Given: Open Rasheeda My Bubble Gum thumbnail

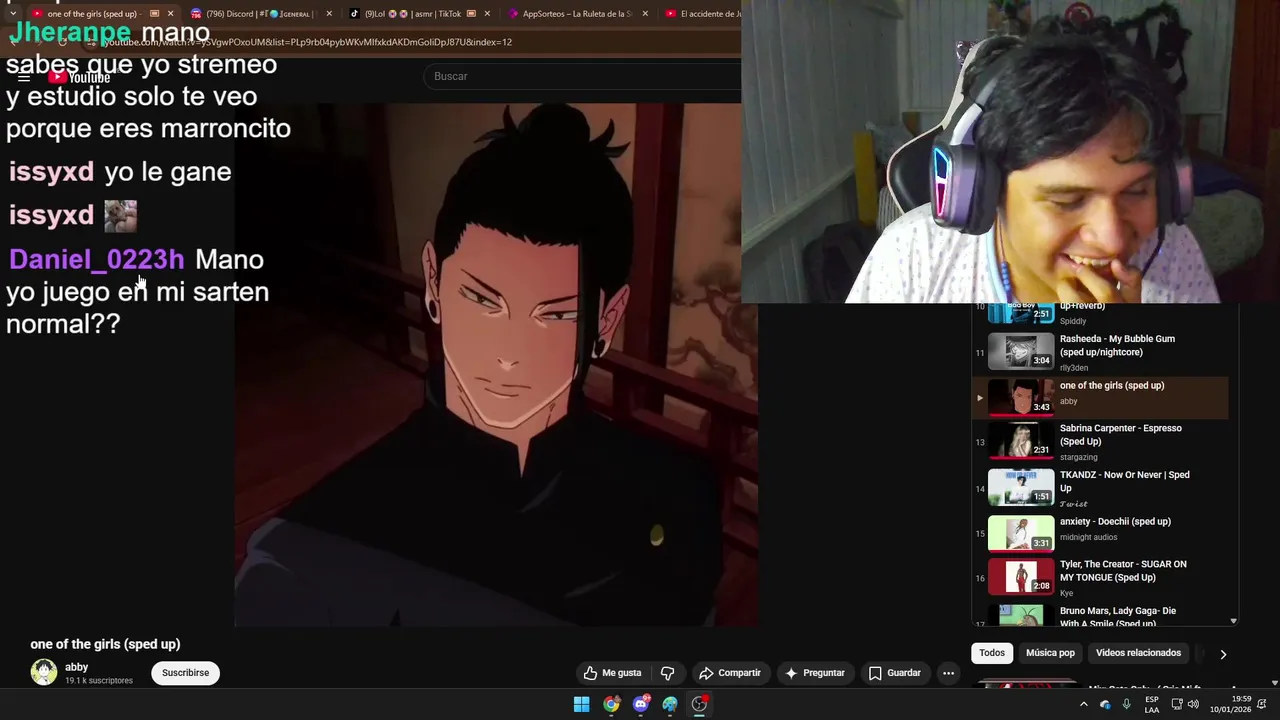Looking at the screenshot, I should (1021, 352).
